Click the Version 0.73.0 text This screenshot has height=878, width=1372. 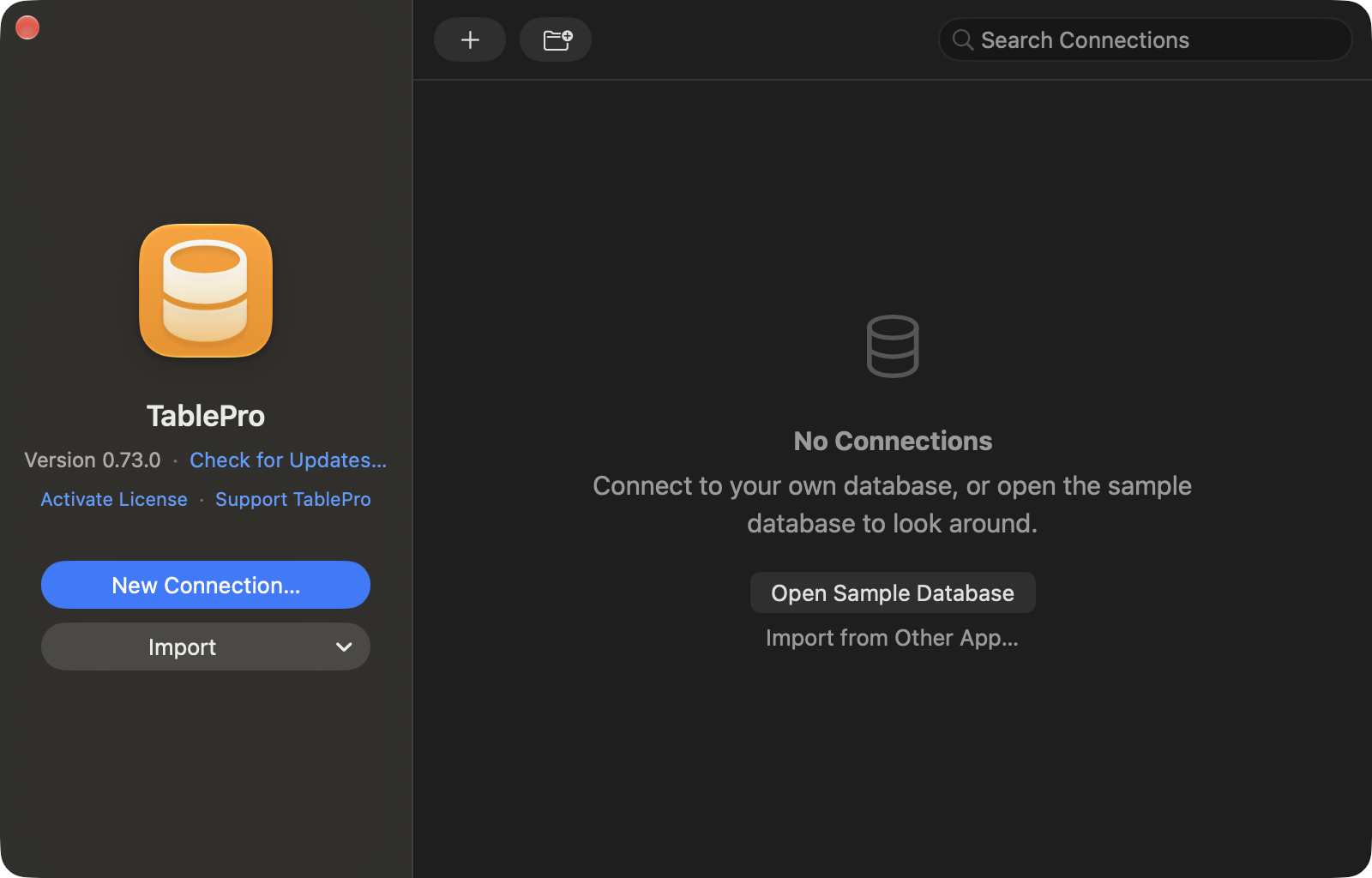pyautogui.click(x=93, y=460)
